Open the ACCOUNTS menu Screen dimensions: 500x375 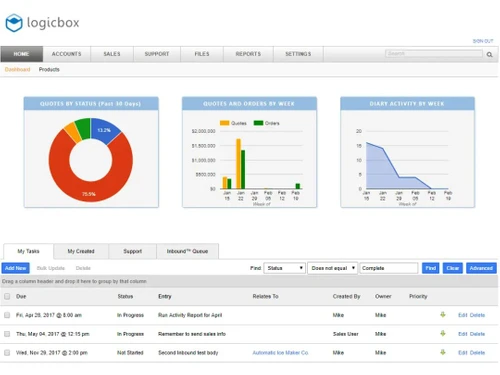click(66, 54)
